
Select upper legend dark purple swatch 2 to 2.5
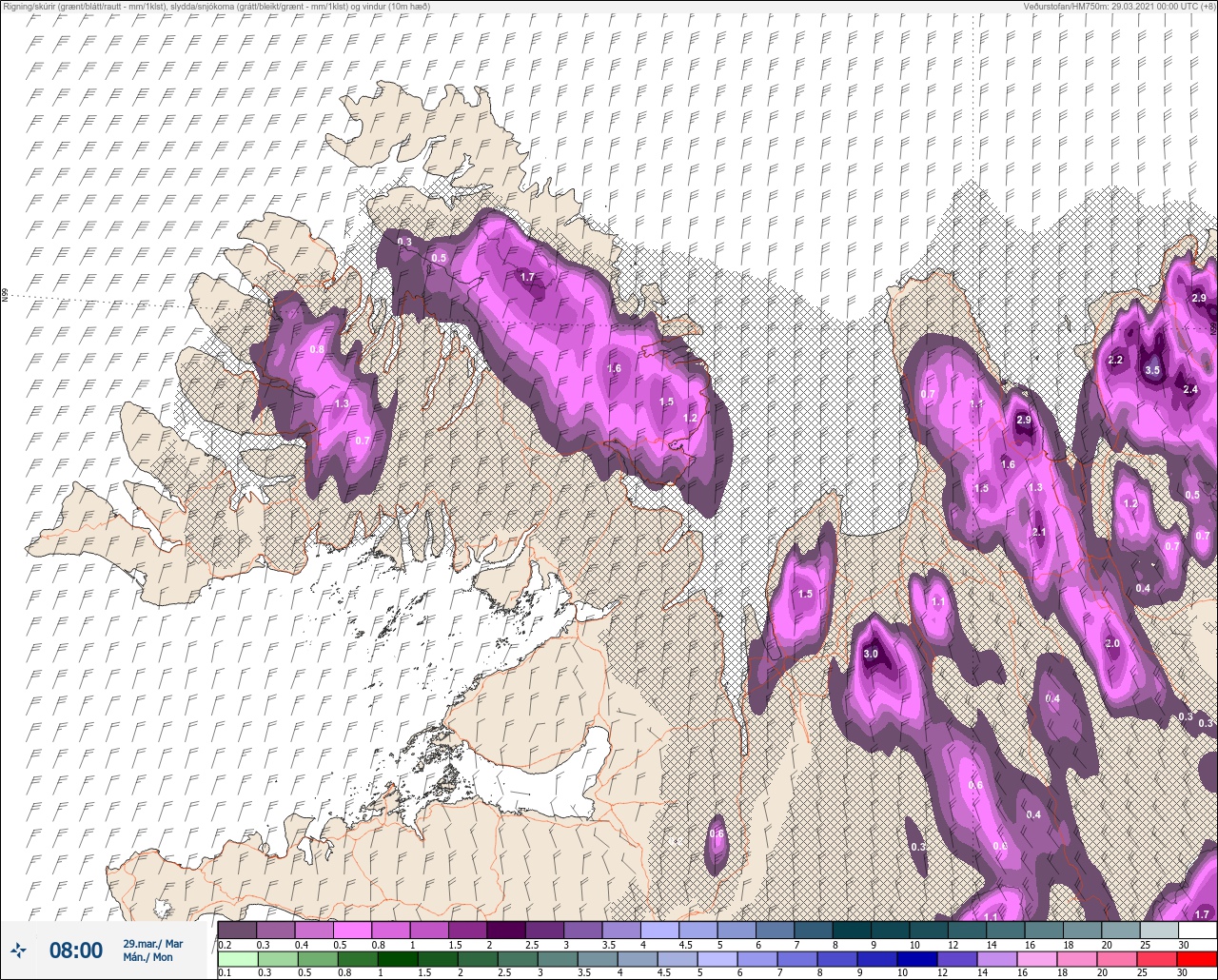pyautogui.click(x=506, y=930)
